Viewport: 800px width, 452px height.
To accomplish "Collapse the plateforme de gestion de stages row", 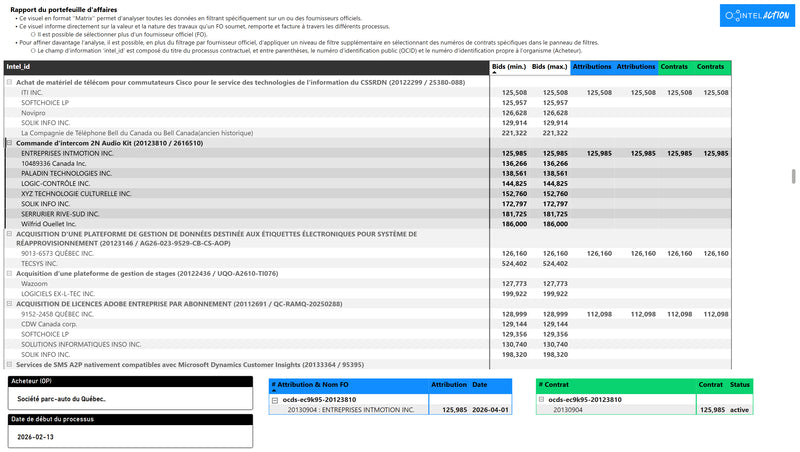I will click(9, 273).
